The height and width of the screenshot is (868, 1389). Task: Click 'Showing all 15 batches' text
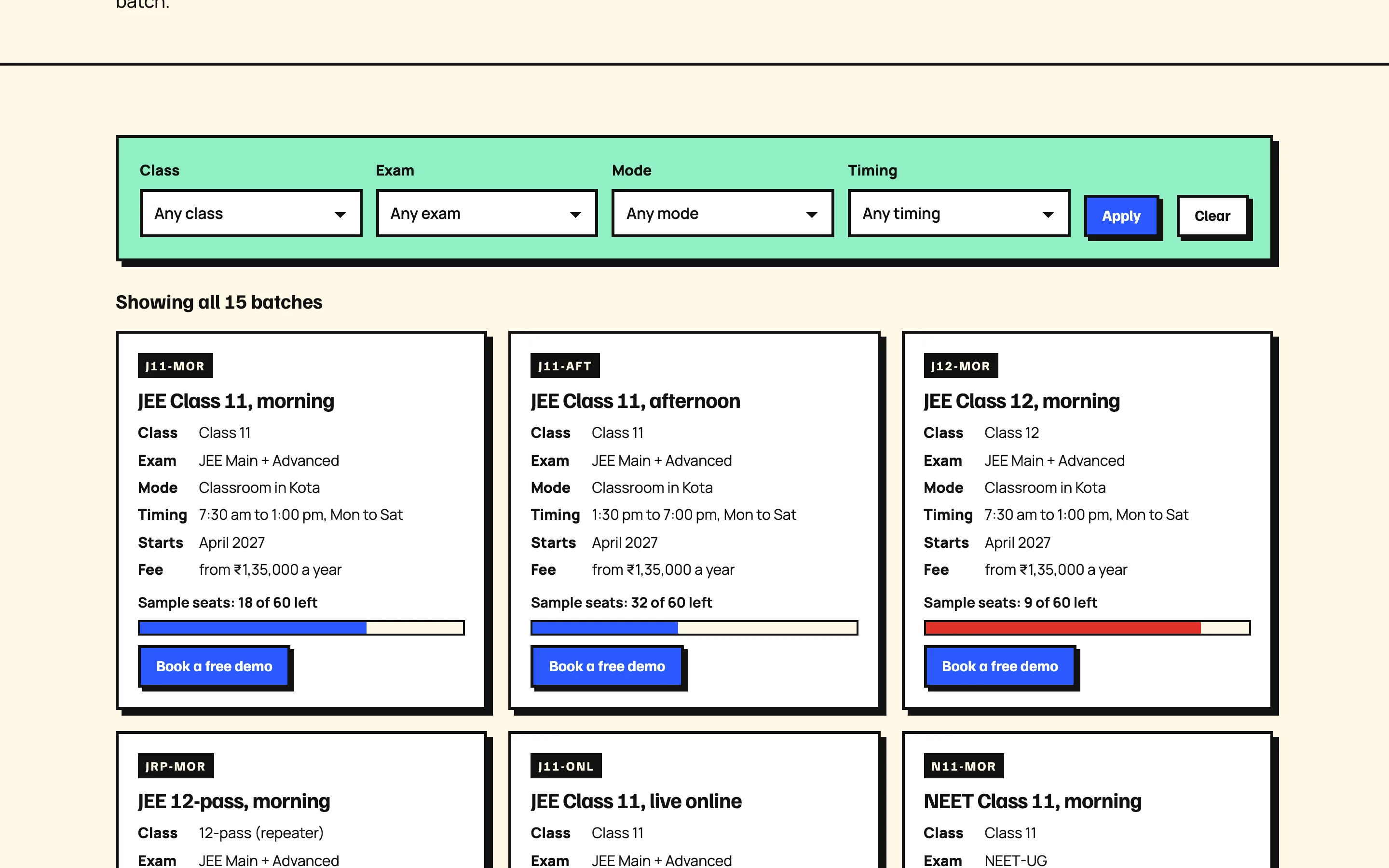point(219,302)
